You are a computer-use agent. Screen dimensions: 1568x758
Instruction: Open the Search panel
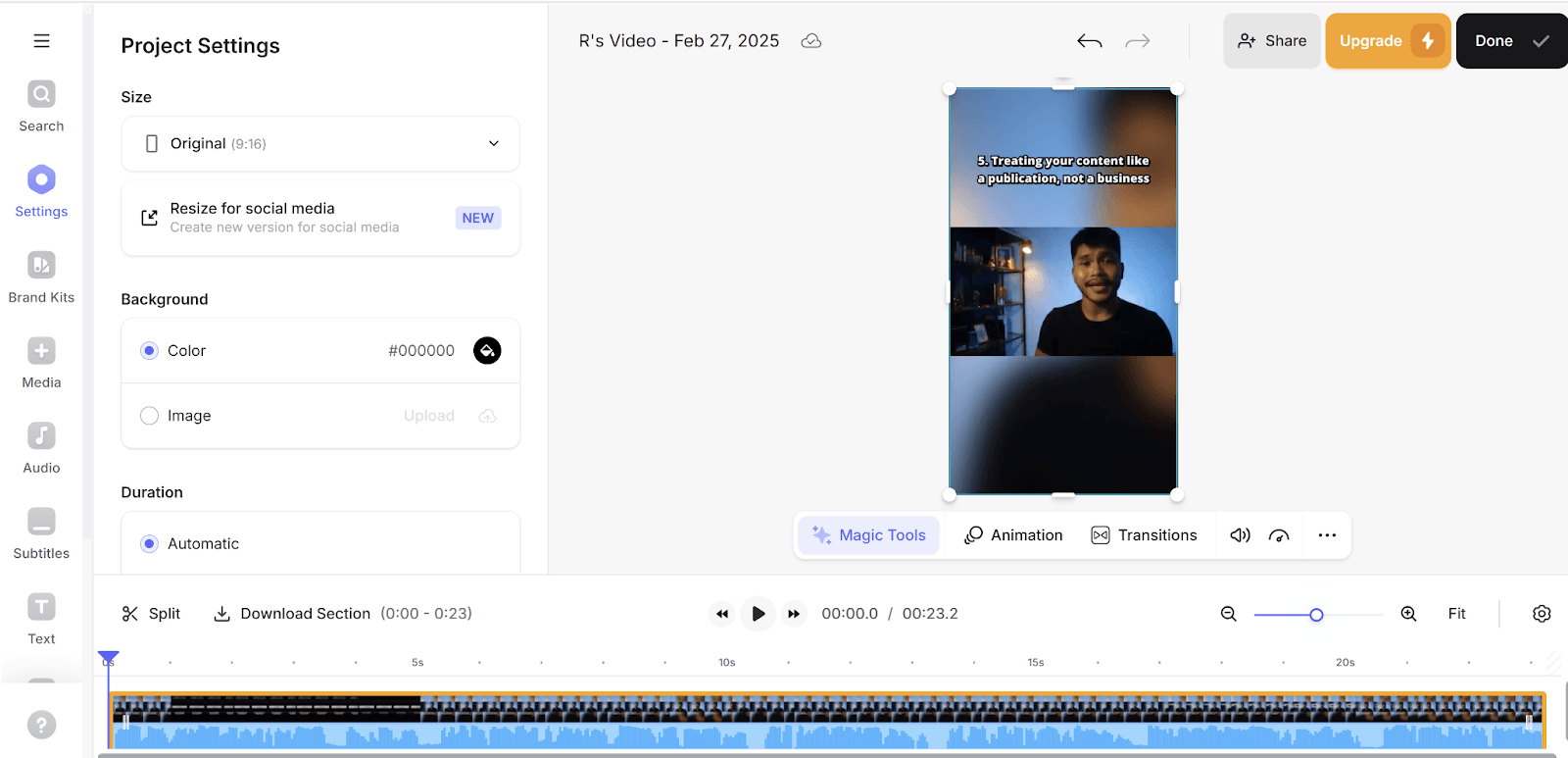41,107
